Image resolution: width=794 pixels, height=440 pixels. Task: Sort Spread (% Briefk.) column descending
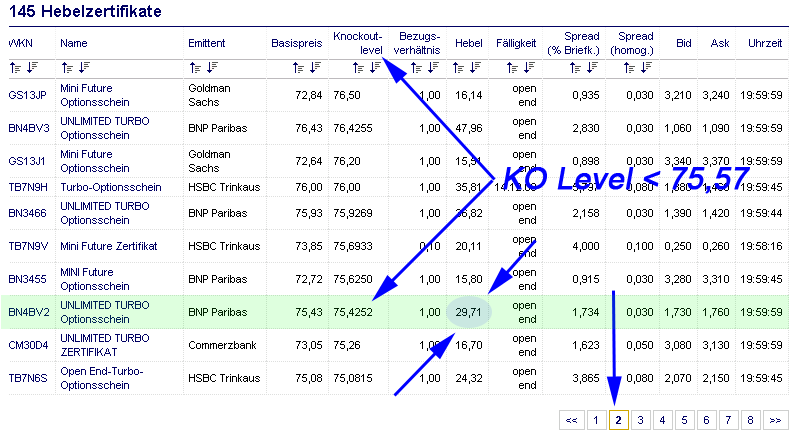[594, 68]
